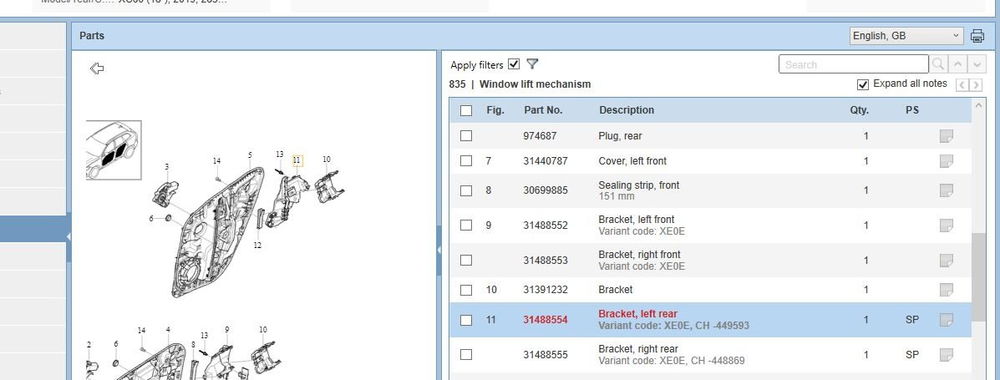Collapse the left sidebar panel handle

tap(68, 237)
